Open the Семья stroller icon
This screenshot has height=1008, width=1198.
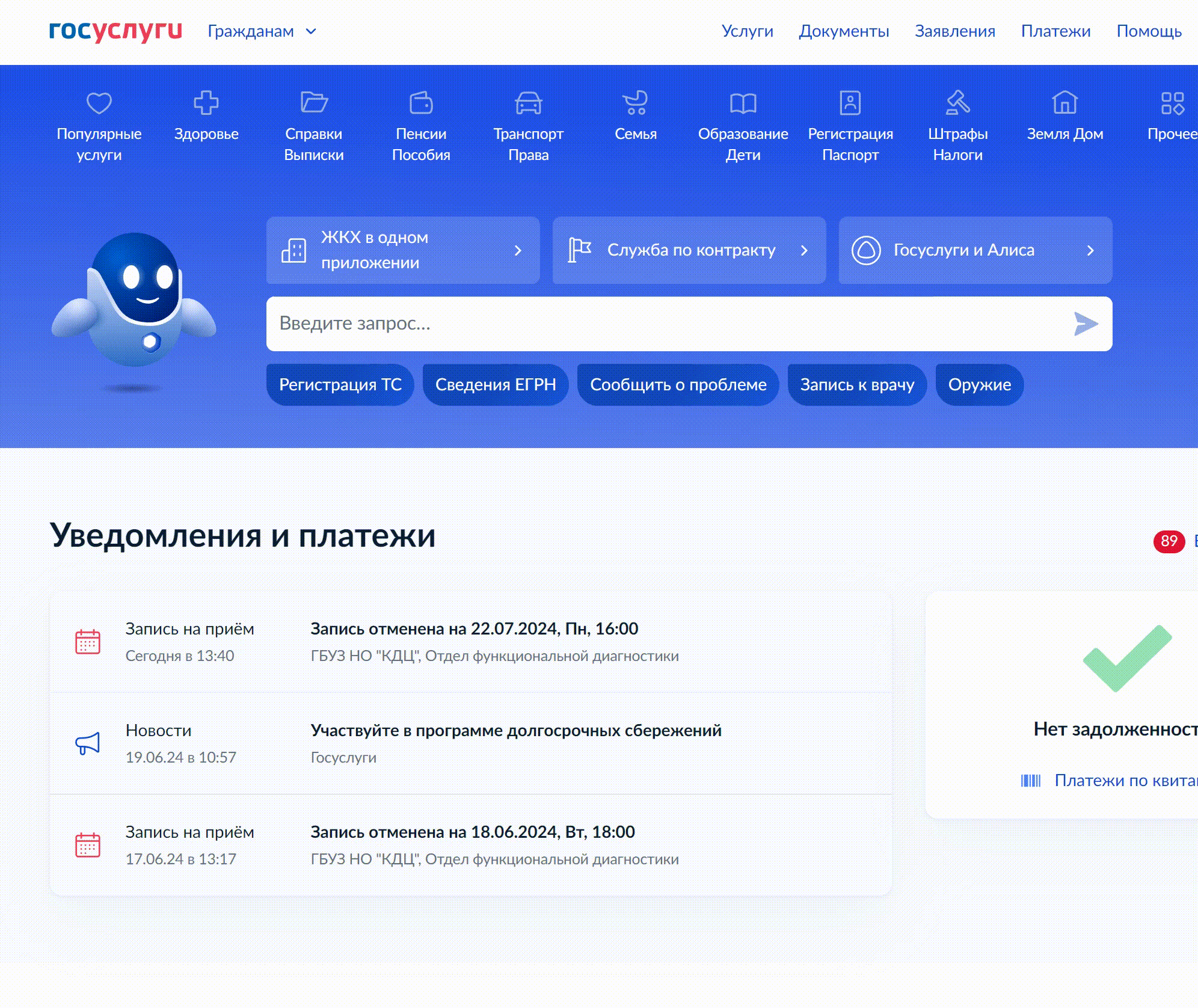(x=636, y=103)
